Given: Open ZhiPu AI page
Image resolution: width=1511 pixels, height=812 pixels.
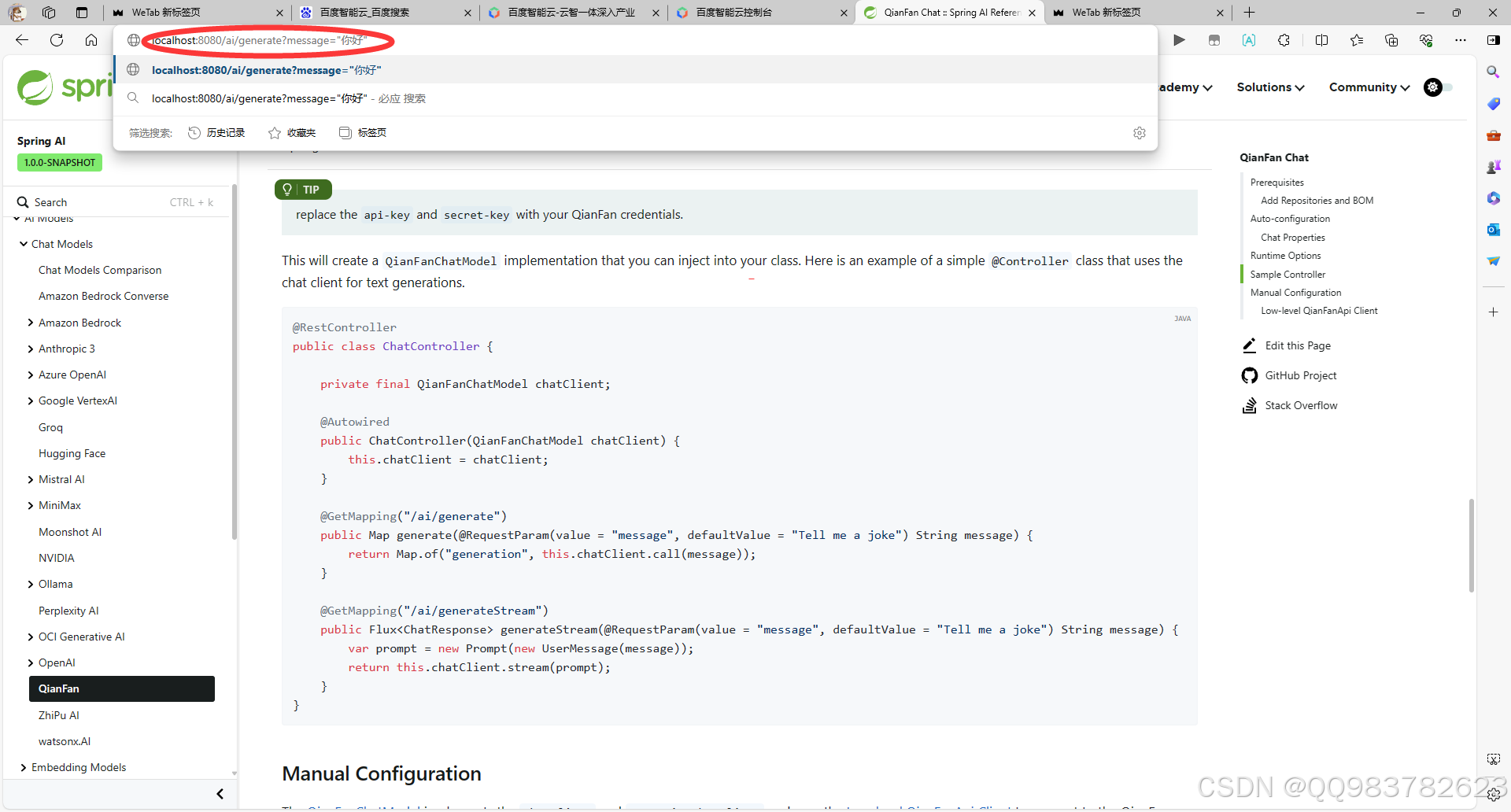Looking at the screenshot, I should pos(58,715).
